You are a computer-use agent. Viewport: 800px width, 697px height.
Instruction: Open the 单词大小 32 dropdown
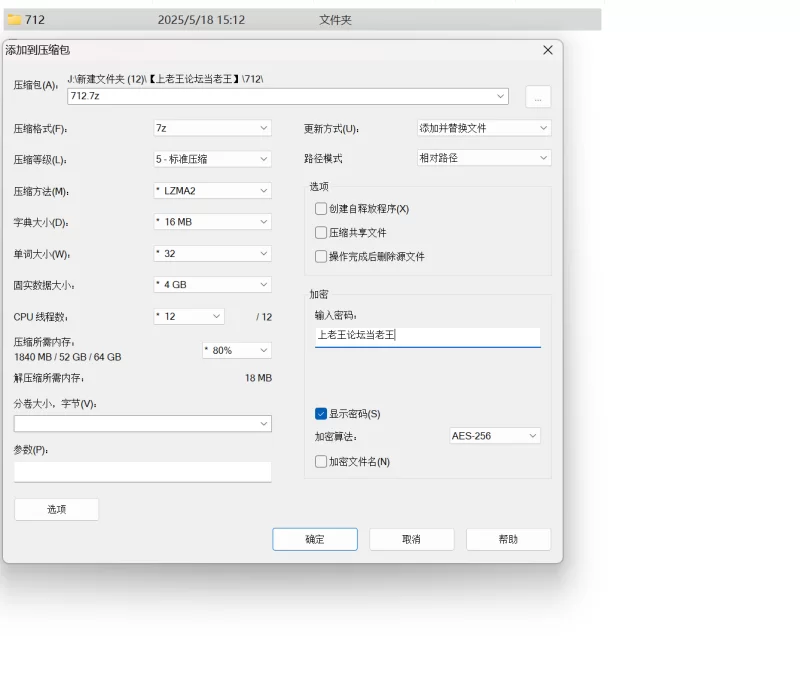coord(212,254)
